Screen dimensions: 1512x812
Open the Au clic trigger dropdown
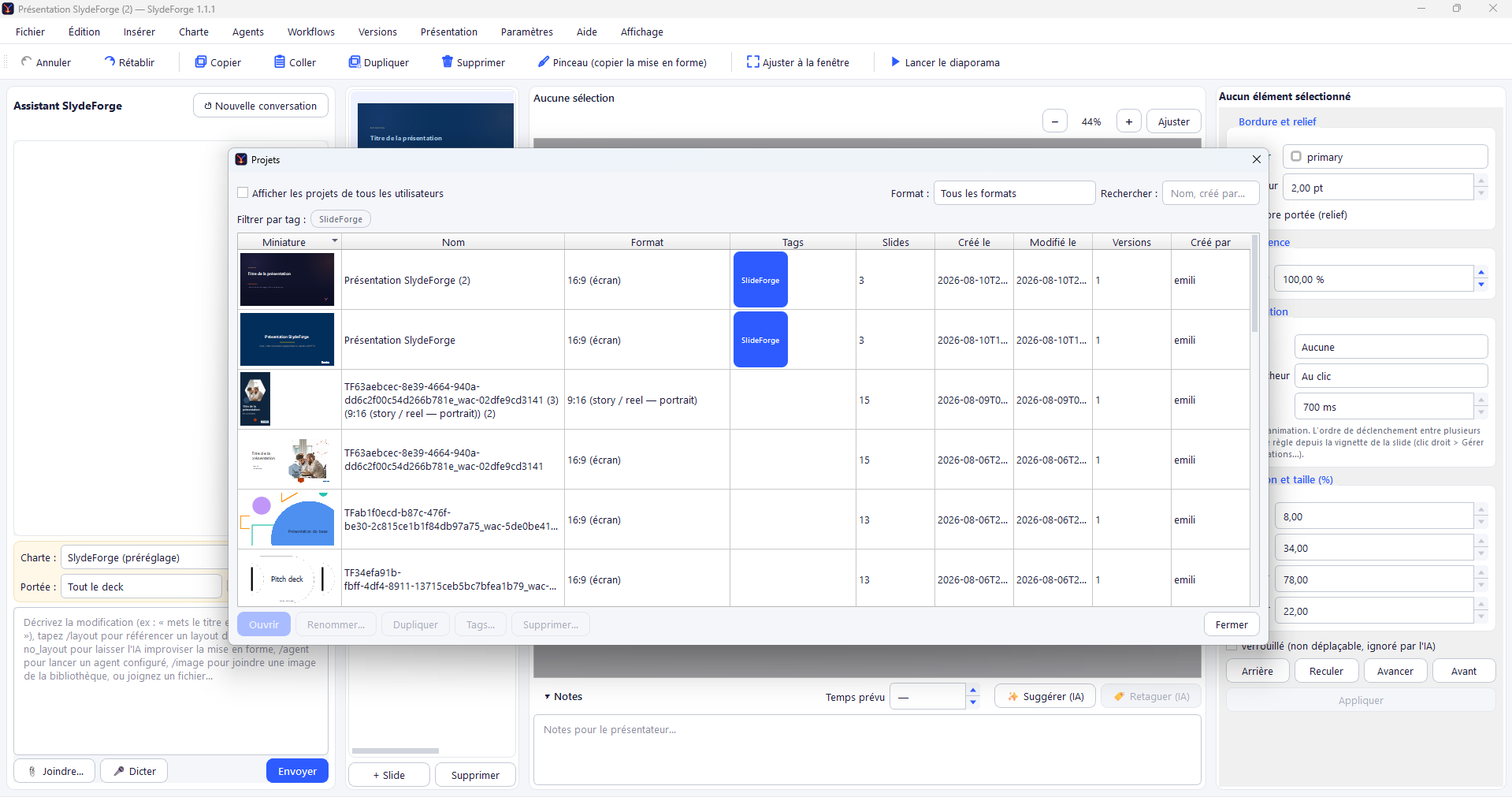click(1391, 376)
